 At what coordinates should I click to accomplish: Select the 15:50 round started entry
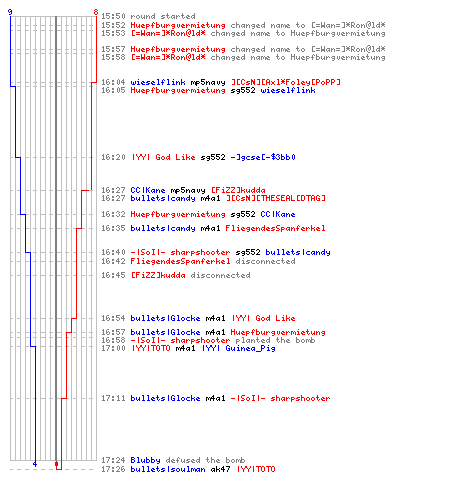point(148,16)
